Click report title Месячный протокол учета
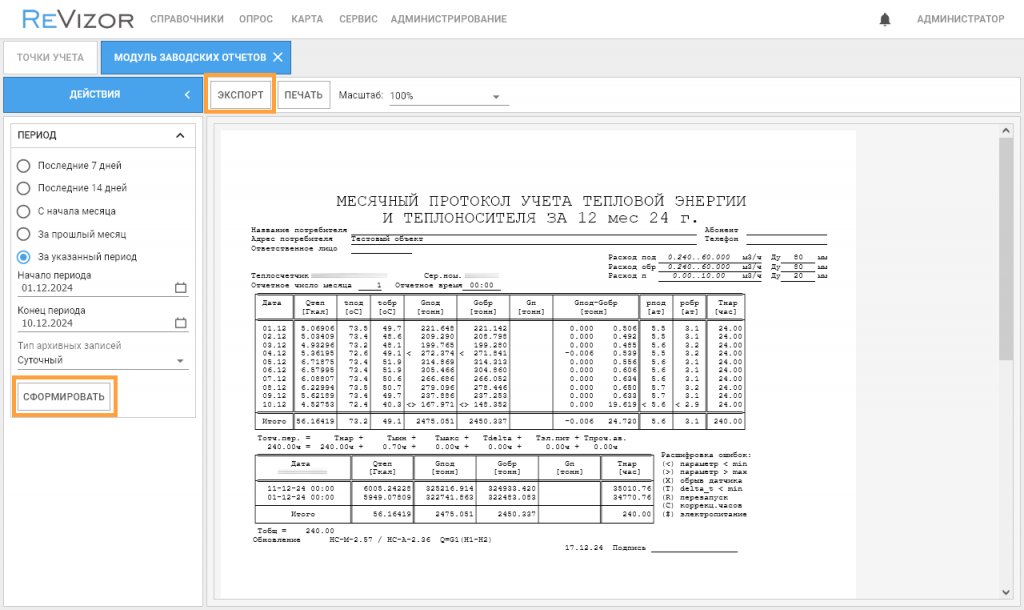 click(541, 209)
